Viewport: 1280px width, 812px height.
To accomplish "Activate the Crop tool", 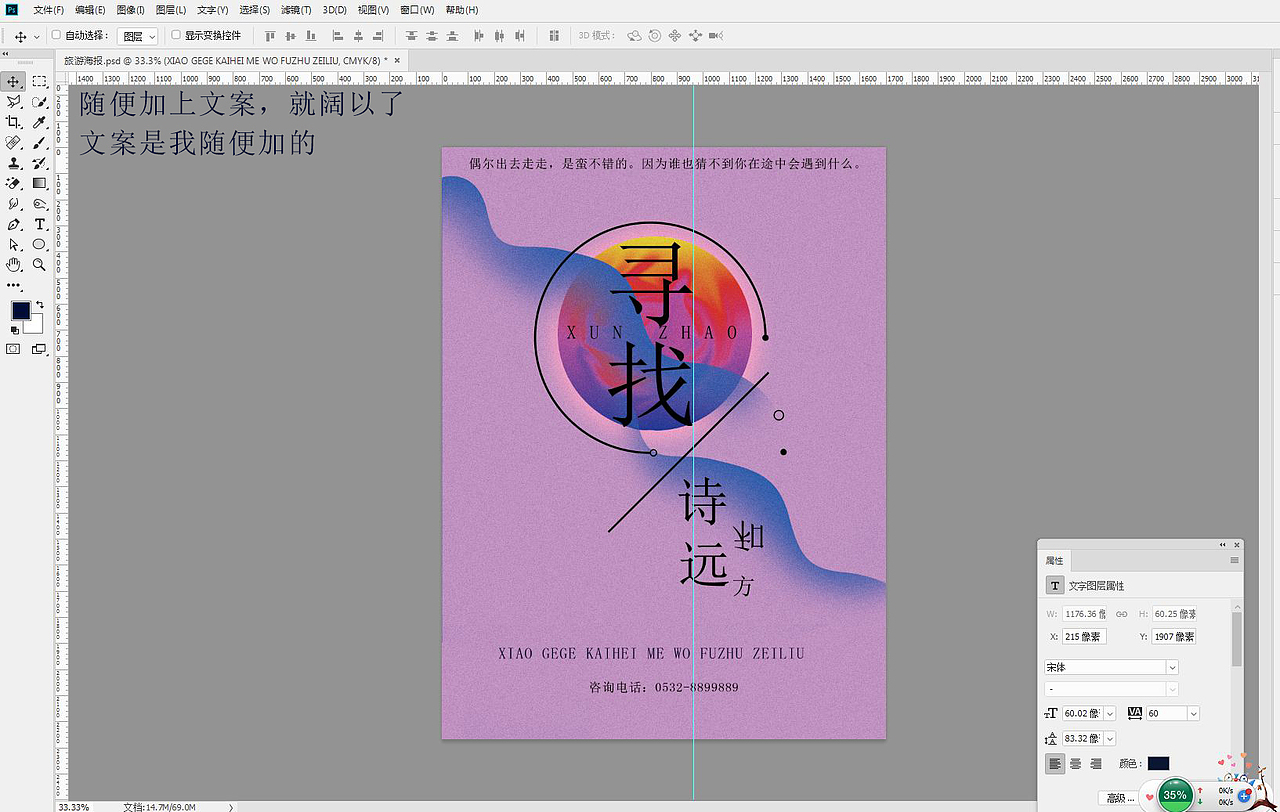I will coord(12,122).
